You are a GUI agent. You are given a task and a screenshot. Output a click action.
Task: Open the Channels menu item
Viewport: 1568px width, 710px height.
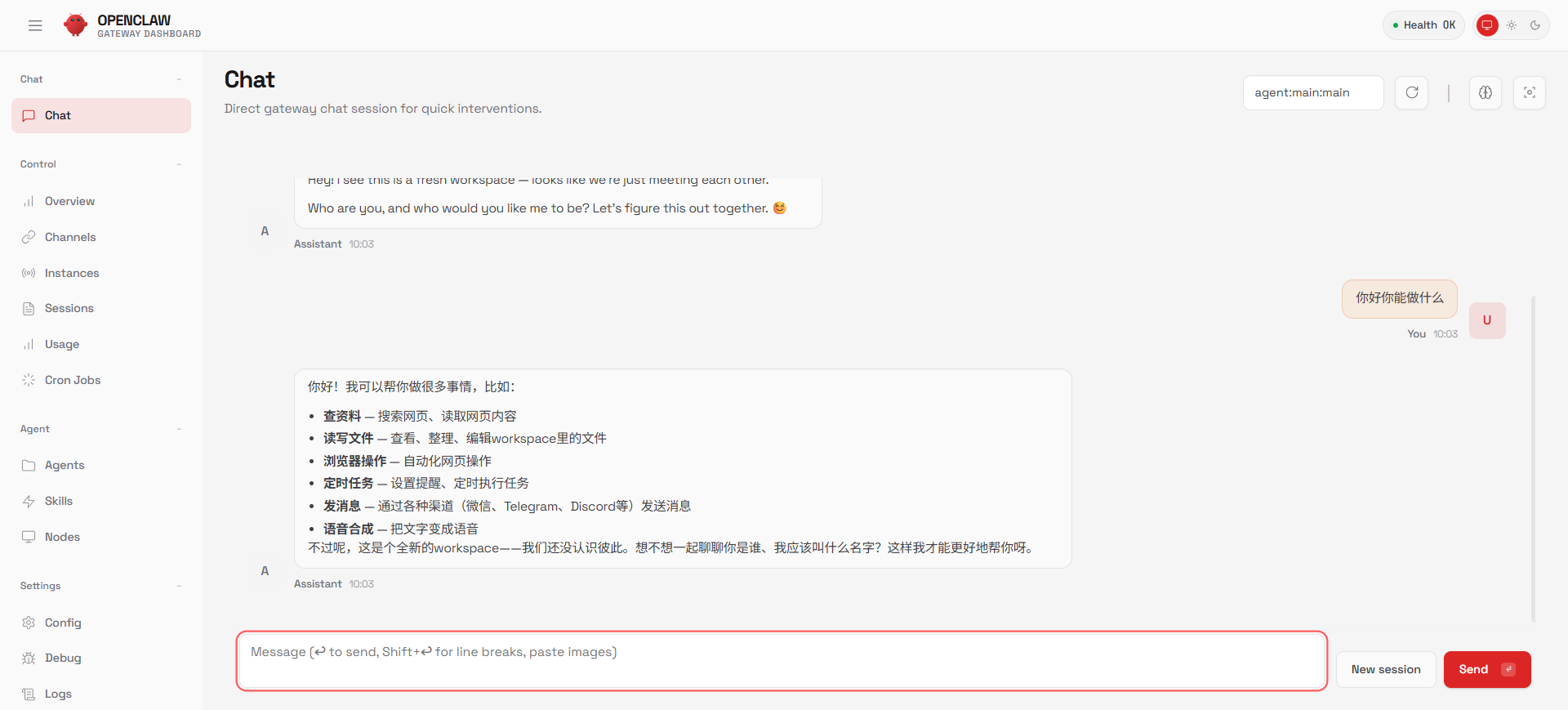click(69, 237)
